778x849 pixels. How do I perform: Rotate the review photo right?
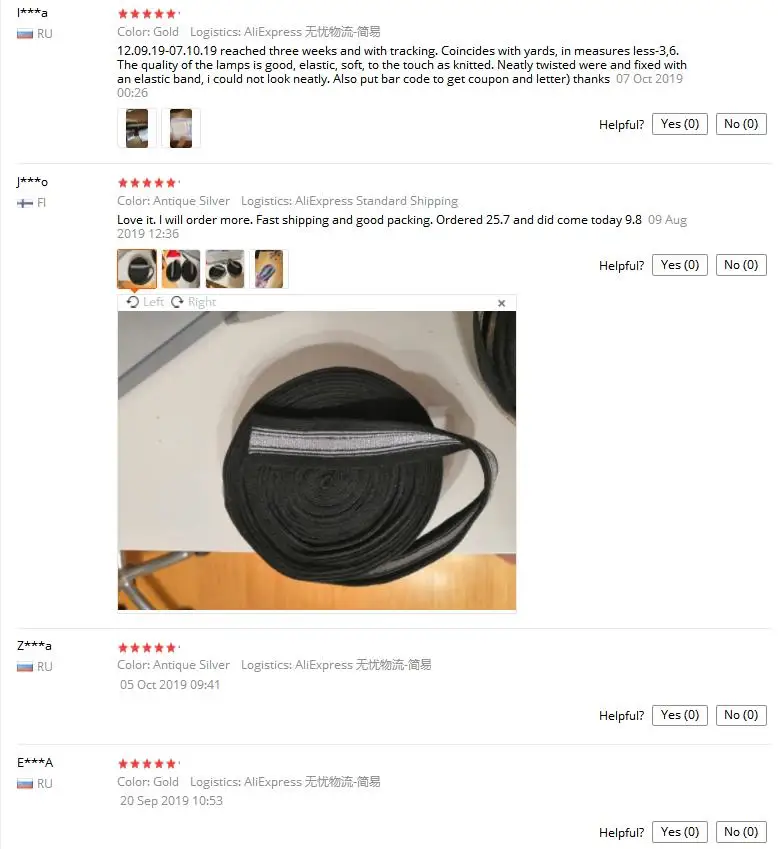point(193,302)
